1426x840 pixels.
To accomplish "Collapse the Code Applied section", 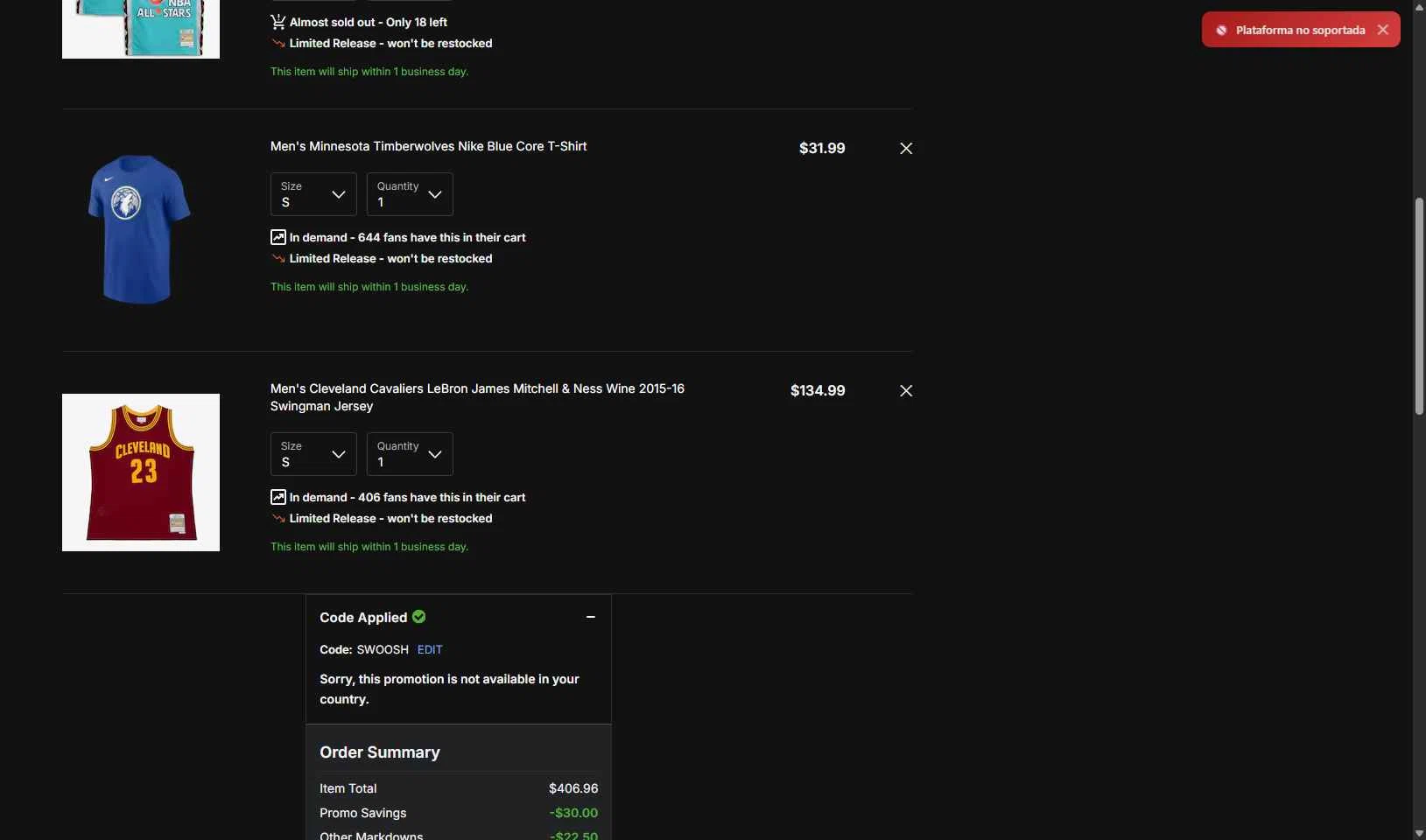I will tap(591, 617).
